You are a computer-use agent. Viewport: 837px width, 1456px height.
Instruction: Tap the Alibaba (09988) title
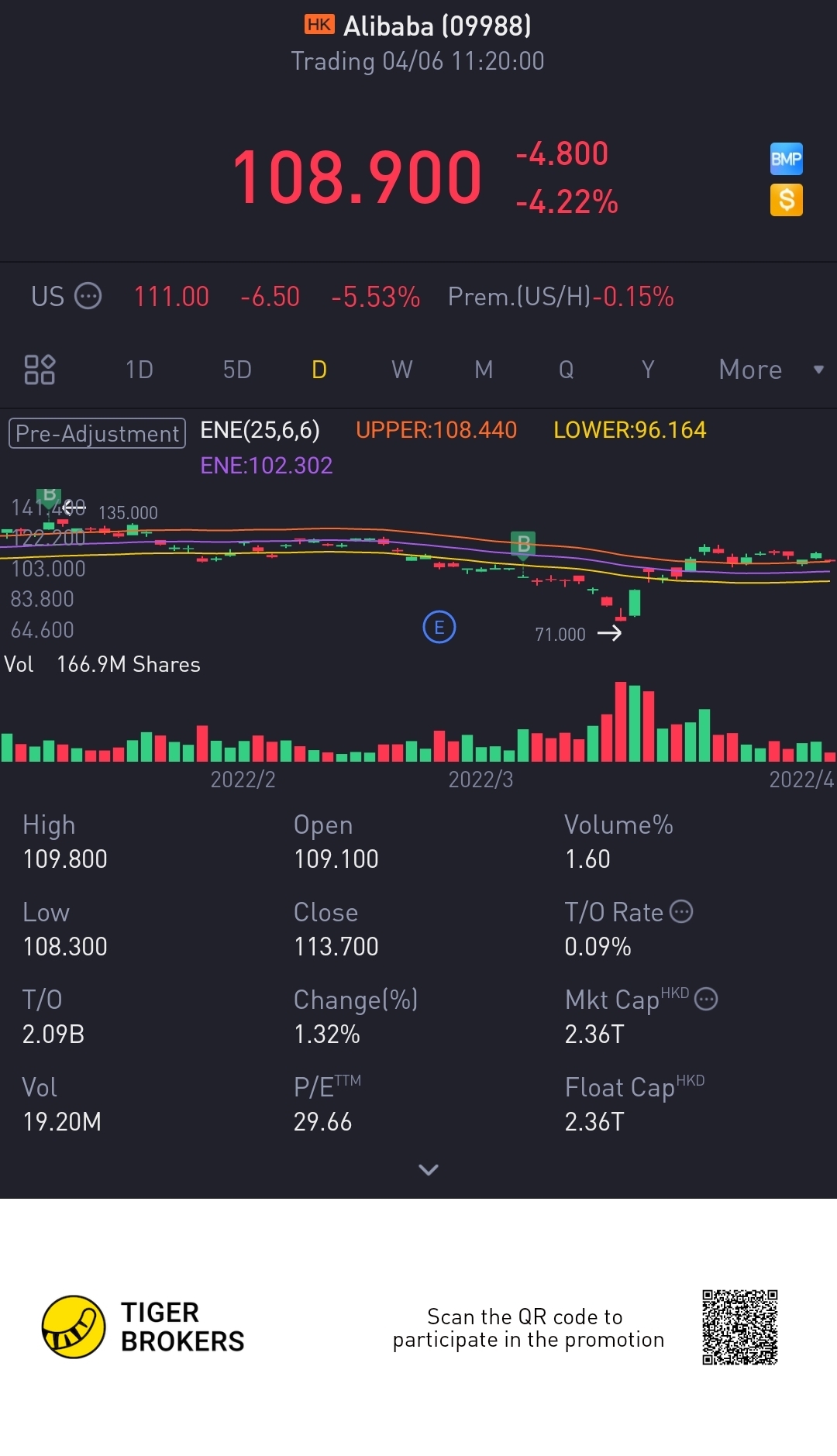438,26
